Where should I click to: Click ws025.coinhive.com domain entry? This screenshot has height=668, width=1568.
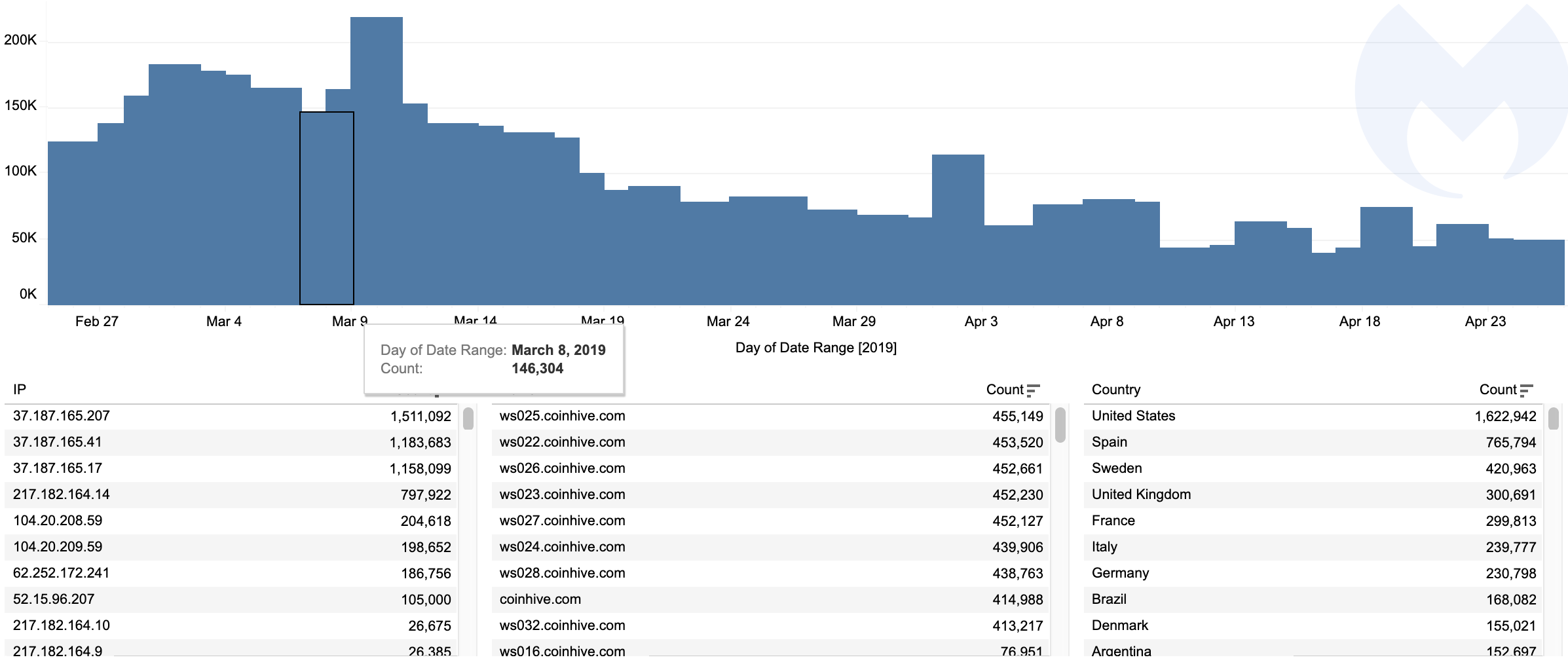(562, 416)
